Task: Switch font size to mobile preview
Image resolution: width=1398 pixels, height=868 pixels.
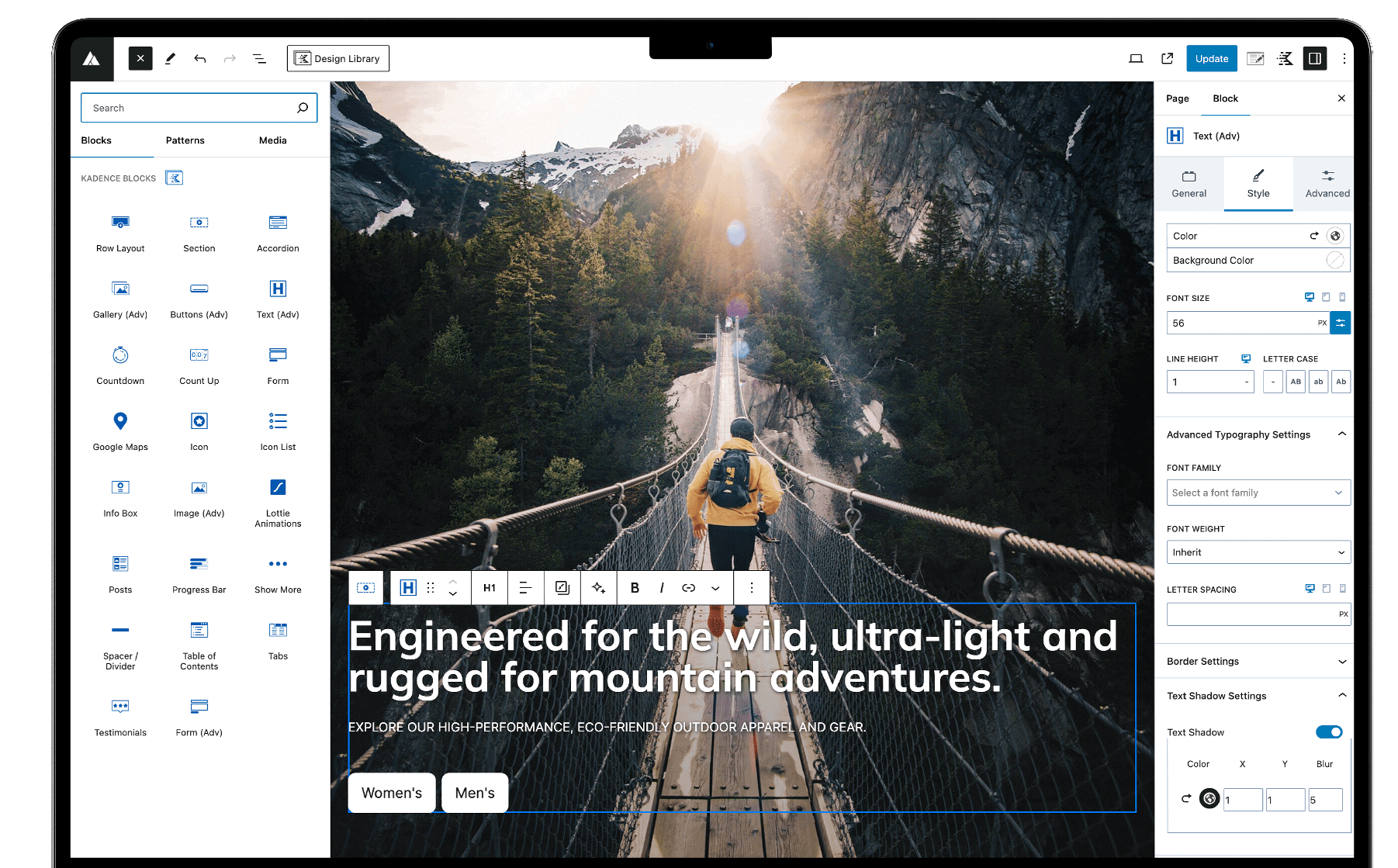Action: coord(1342,296)
